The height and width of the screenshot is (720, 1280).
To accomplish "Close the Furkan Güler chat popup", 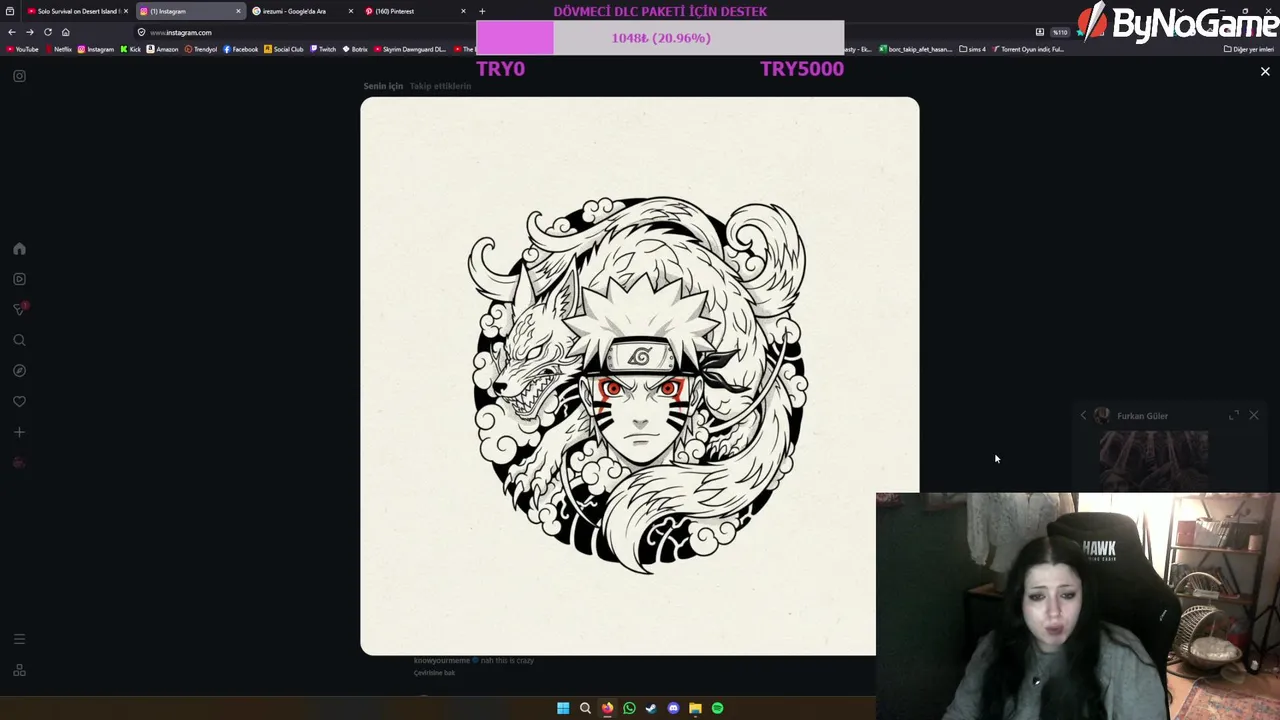I will click(x=1254, y=415).
